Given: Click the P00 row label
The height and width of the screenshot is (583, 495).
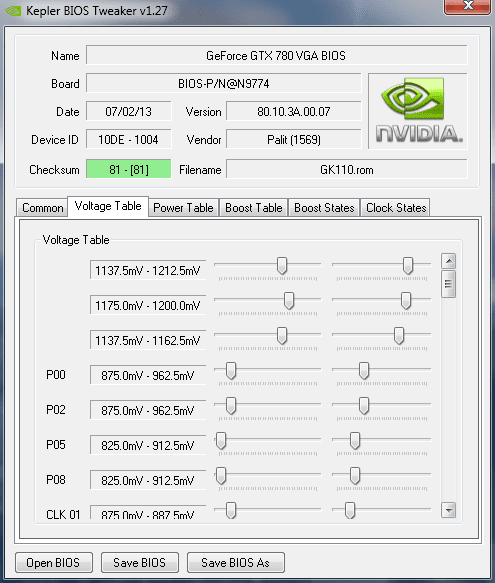Looking at the screenshot, I should click(x=56, y=374).
